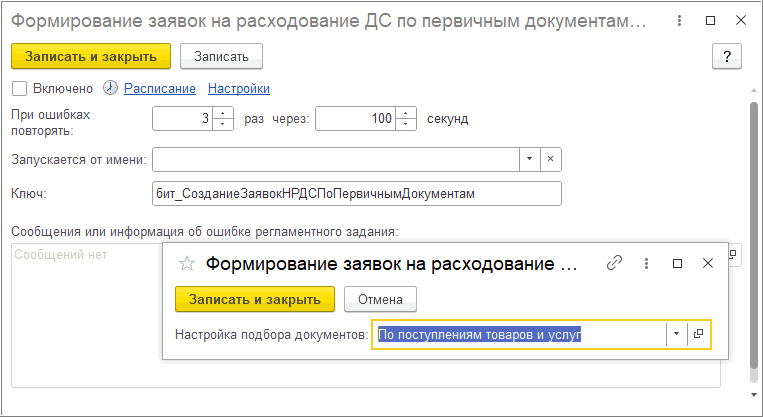The height and width of the screenshot is (417, 763).
Task: Click the clock icon beside Расписание
Action: click(x=111, y=88)
